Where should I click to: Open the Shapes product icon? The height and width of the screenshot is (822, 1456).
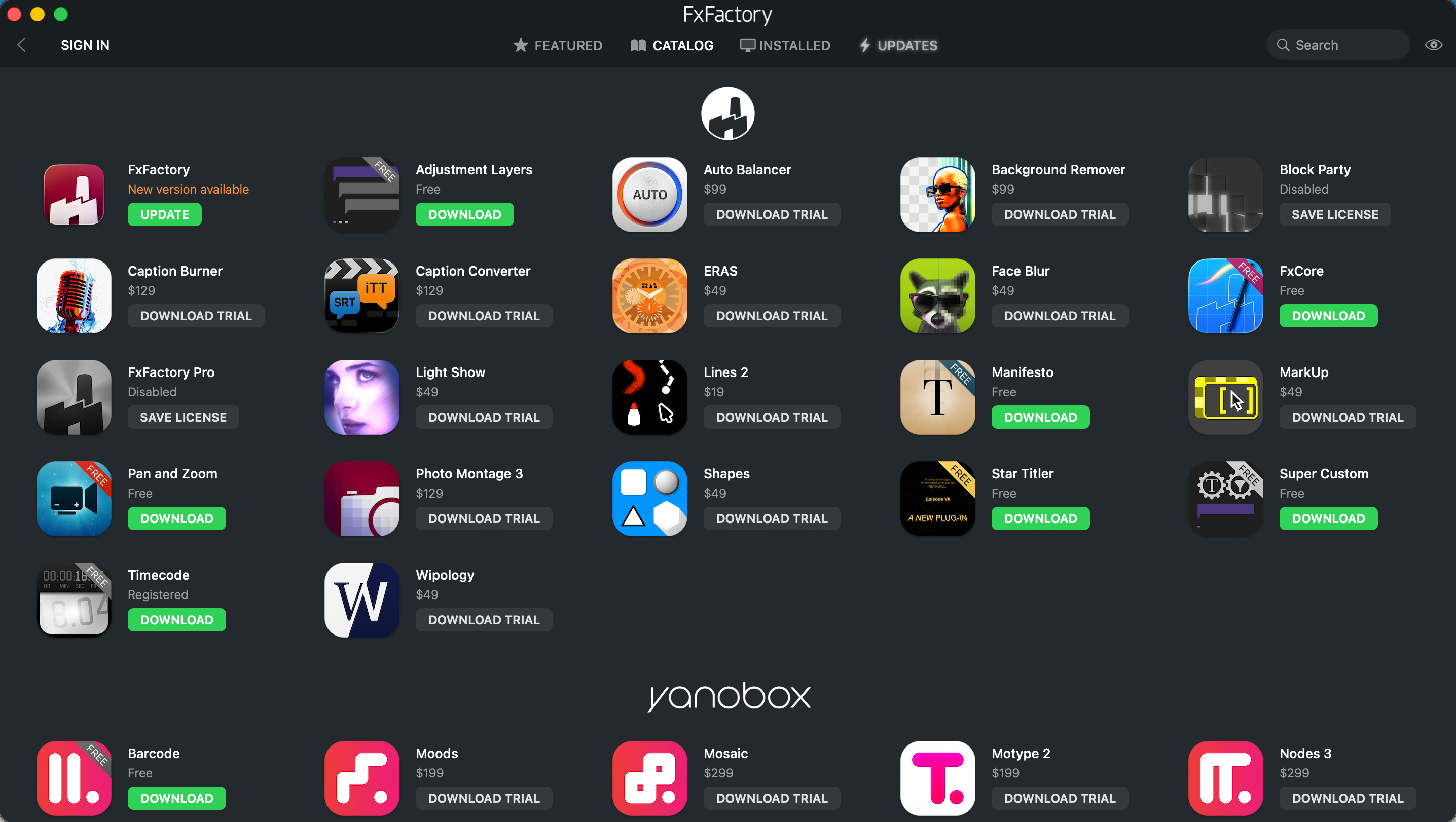pyautogui.click(x=649, y=498)
